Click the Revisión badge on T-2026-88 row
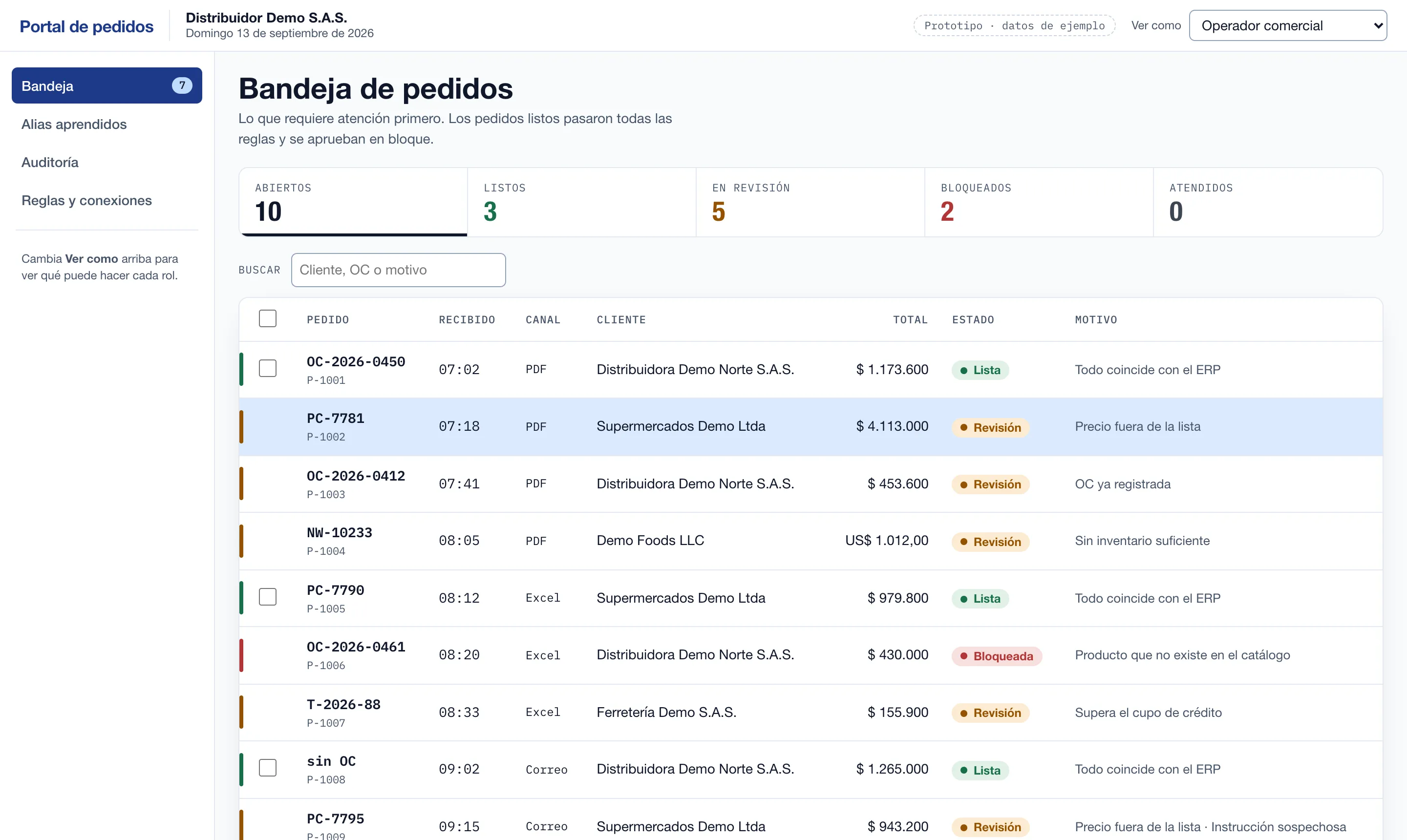The image size is (1407, 840). point(990,713)
